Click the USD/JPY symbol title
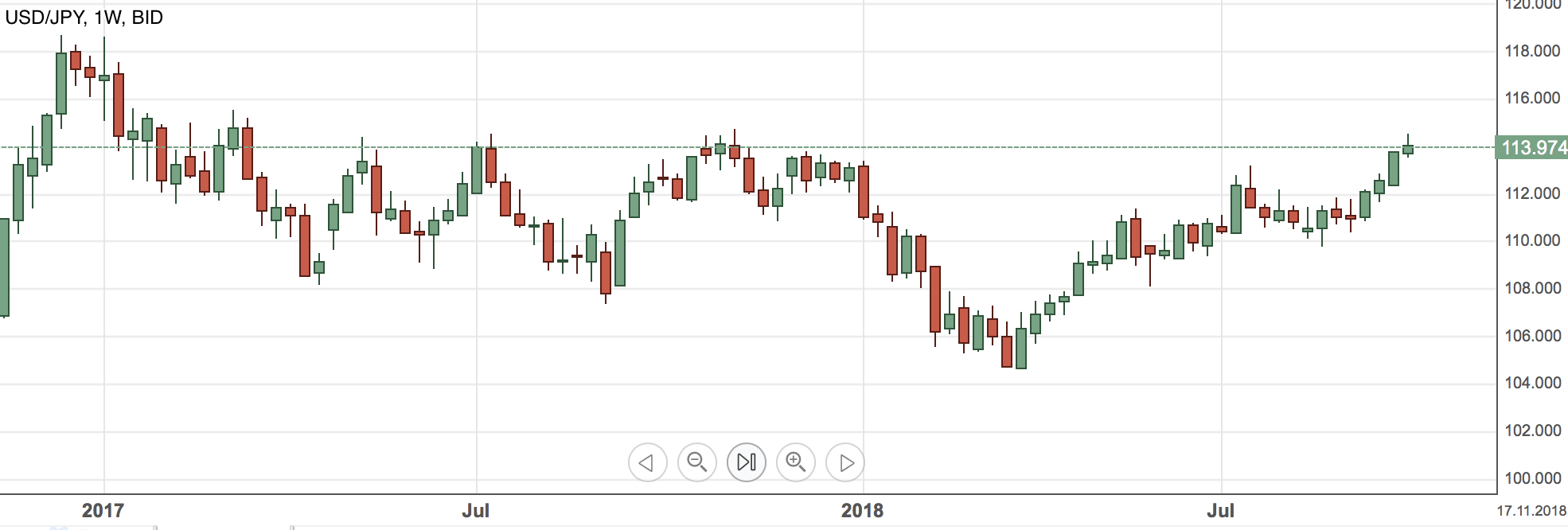 coord(44,17)
